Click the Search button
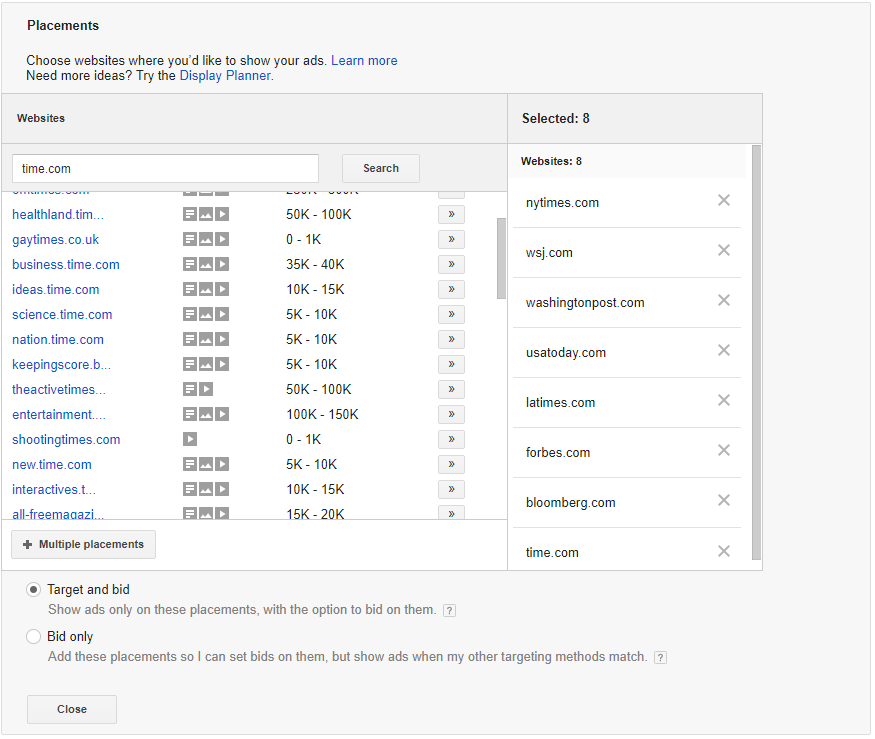Viewport: 875px width, 739px height. click(x=380, y=169)
